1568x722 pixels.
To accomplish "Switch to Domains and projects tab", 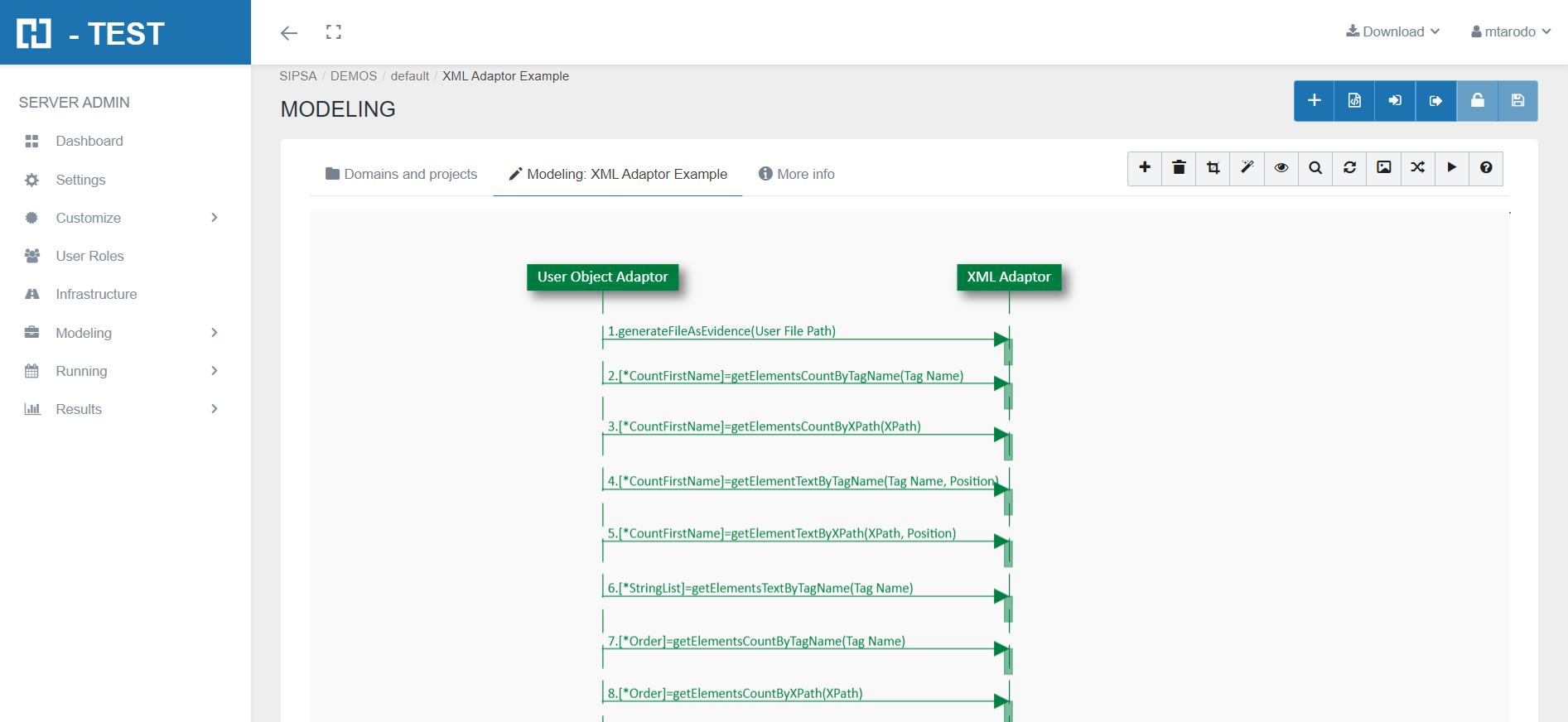I will 402,174.
